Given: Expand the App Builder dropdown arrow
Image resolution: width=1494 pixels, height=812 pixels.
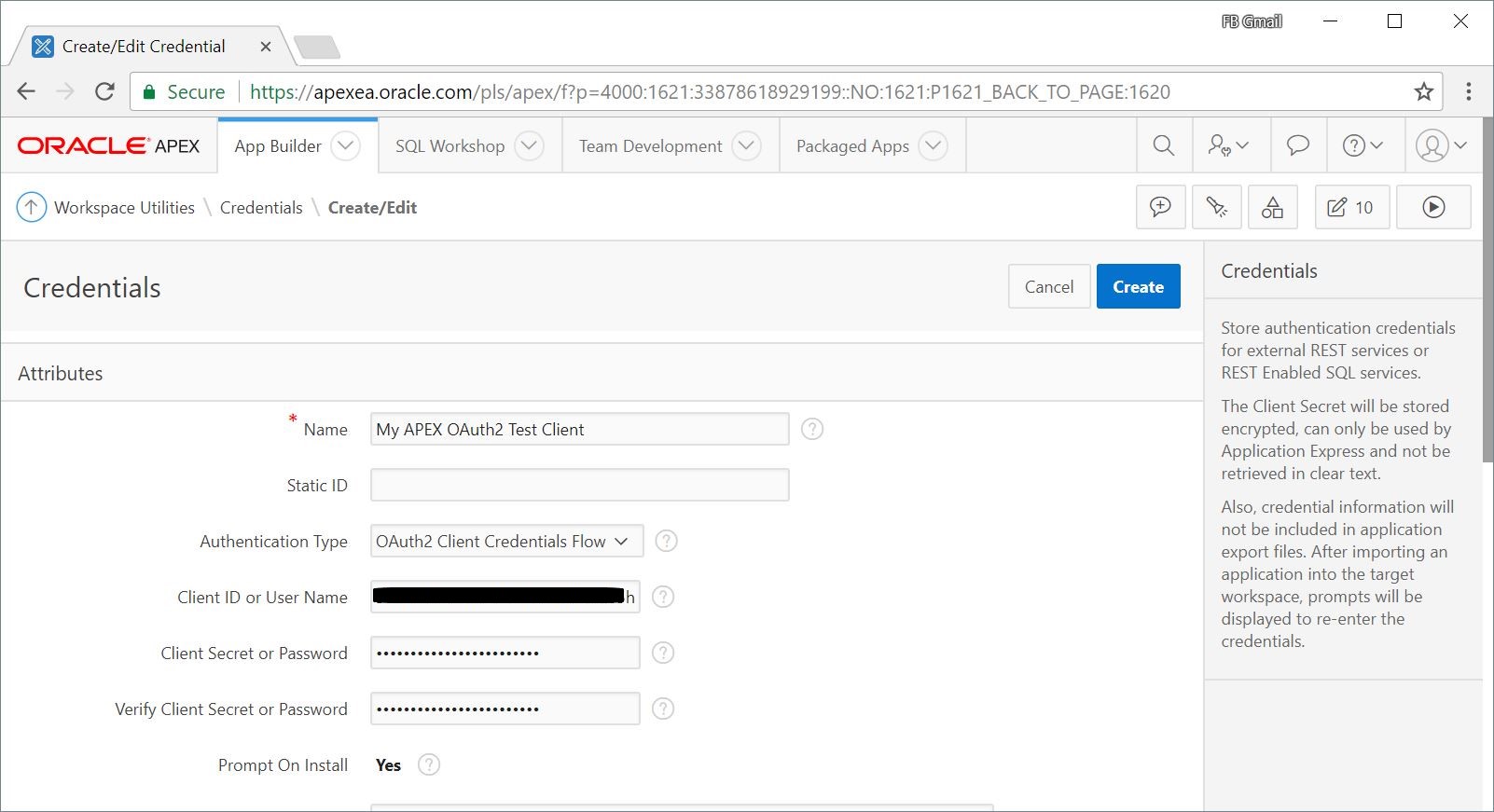Looking at the screenshot, I should [345, 145].
